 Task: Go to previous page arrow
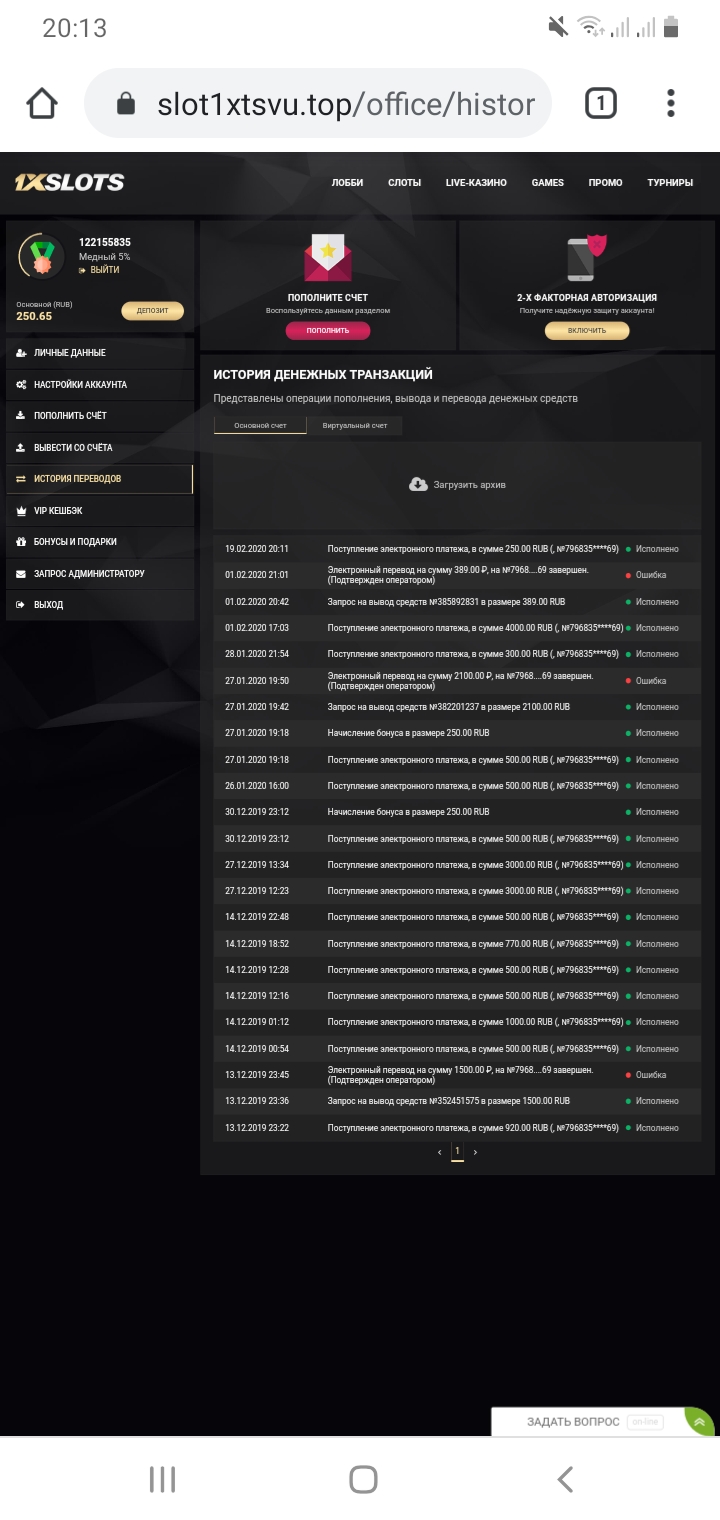point(439,1152)
